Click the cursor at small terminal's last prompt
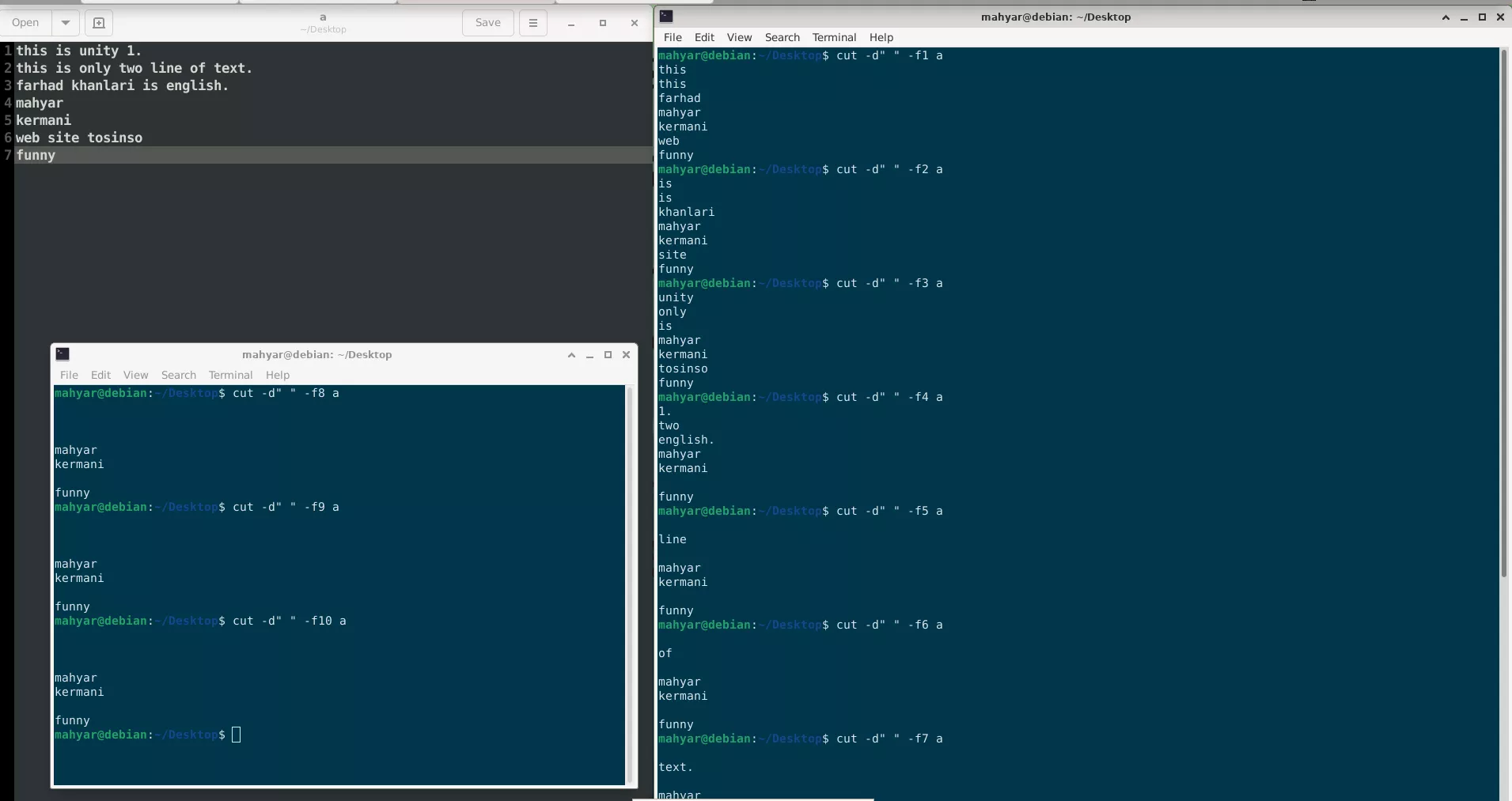Image resolution: width=1512 pixels, height=801 pixels. (236, 735)
